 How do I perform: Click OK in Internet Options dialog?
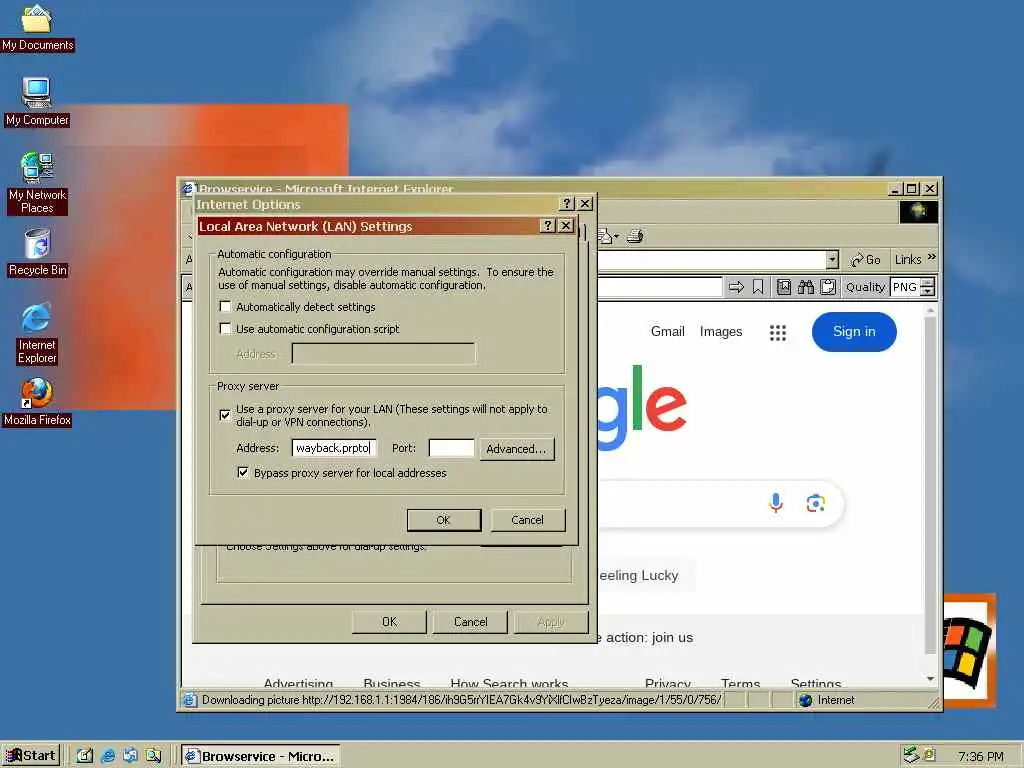(x=389, y=622)
